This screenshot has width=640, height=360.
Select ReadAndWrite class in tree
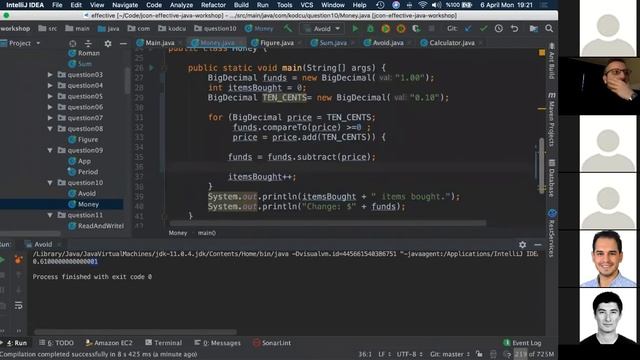pos(100,226)
